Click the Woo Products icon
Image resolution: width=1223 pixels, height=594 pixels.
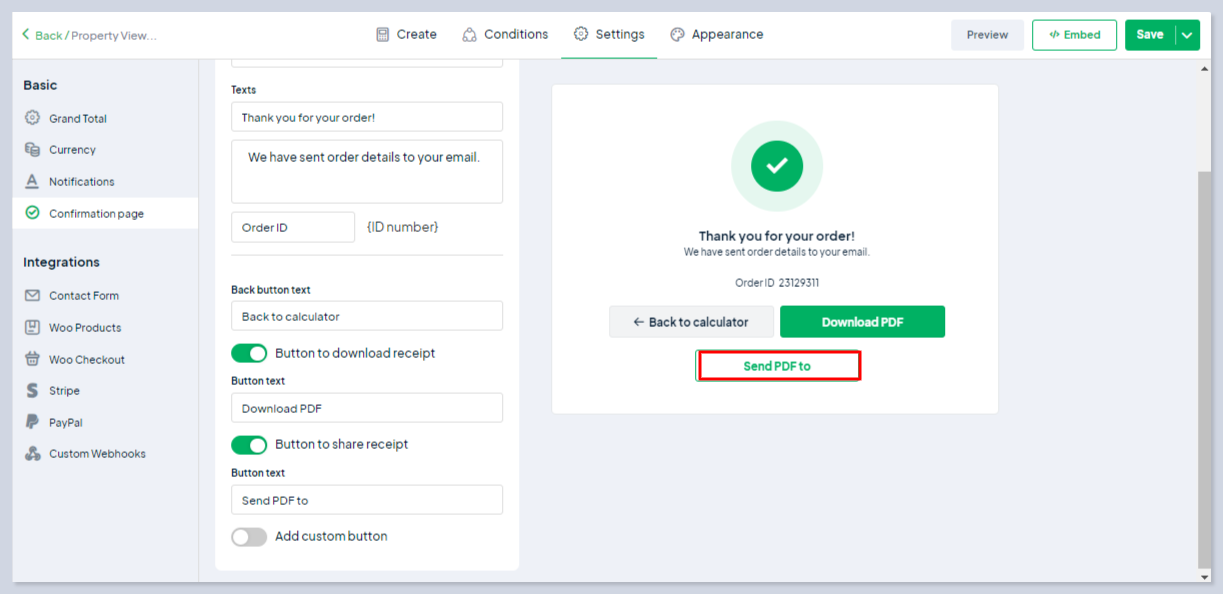click(32, 328)
